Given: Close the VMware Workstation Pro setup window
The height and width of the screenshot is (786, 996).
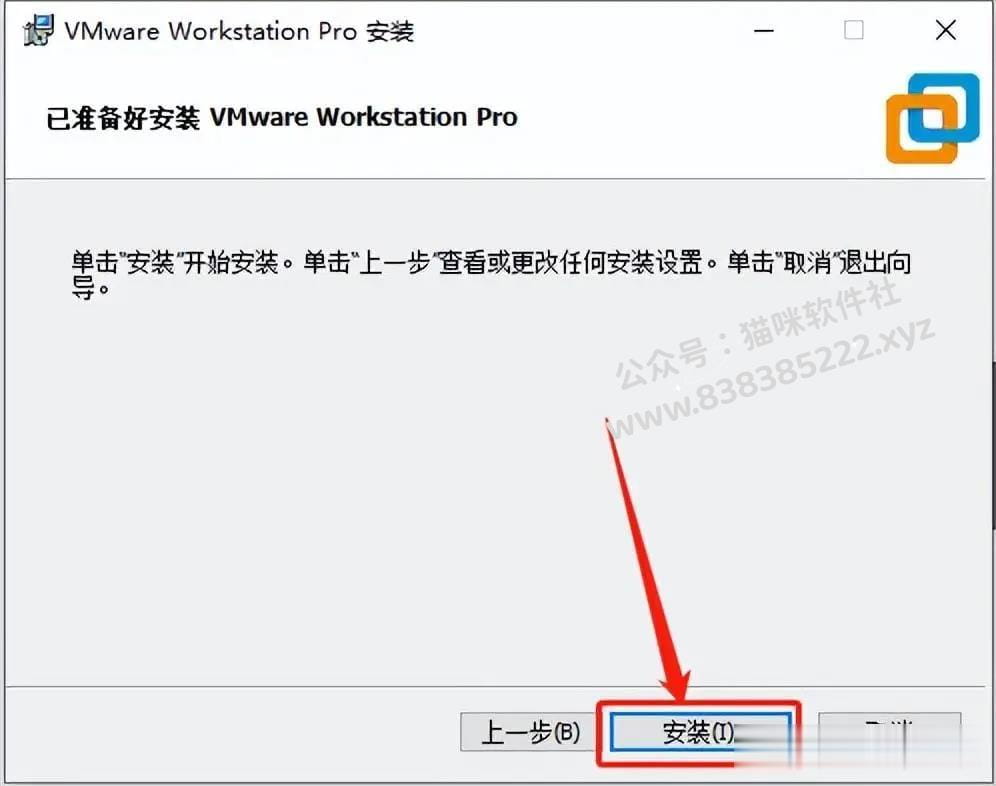Looking at the screenshot, I should [x=945, y=30].
